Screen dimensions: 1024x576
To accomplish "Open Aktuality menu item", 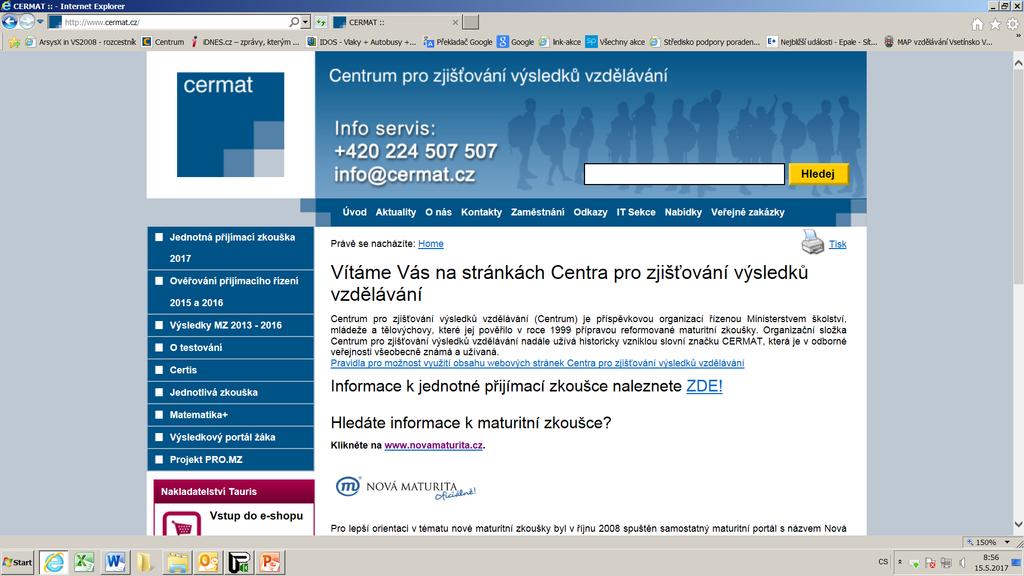I will pyautogui.click(x=396, y=212).
